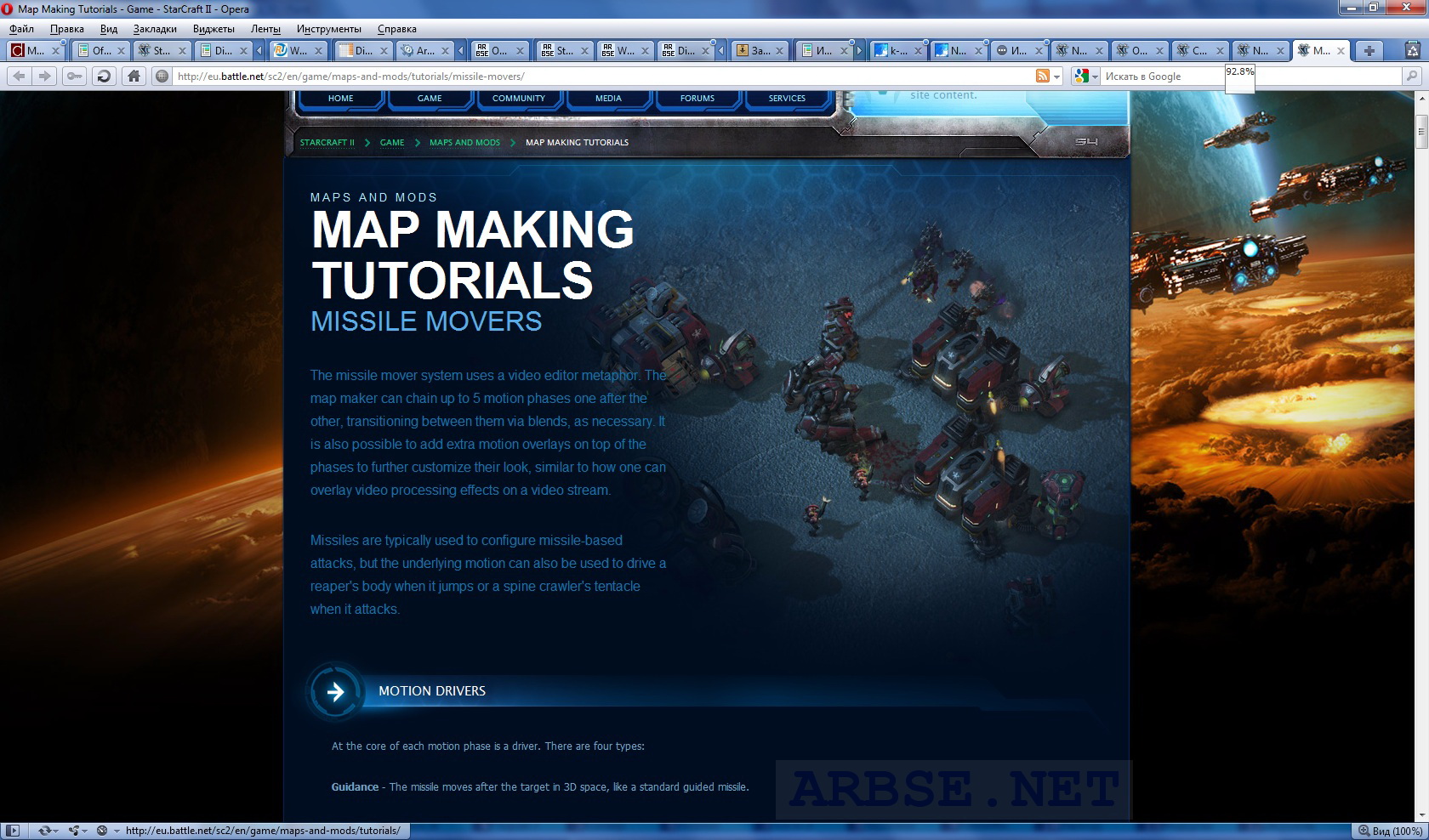This screenshot has height=840, width=1429.
Task: Follow the STARCRAFT II breadcrumb link
Action: pyautogui.click(x=327, y=143)
